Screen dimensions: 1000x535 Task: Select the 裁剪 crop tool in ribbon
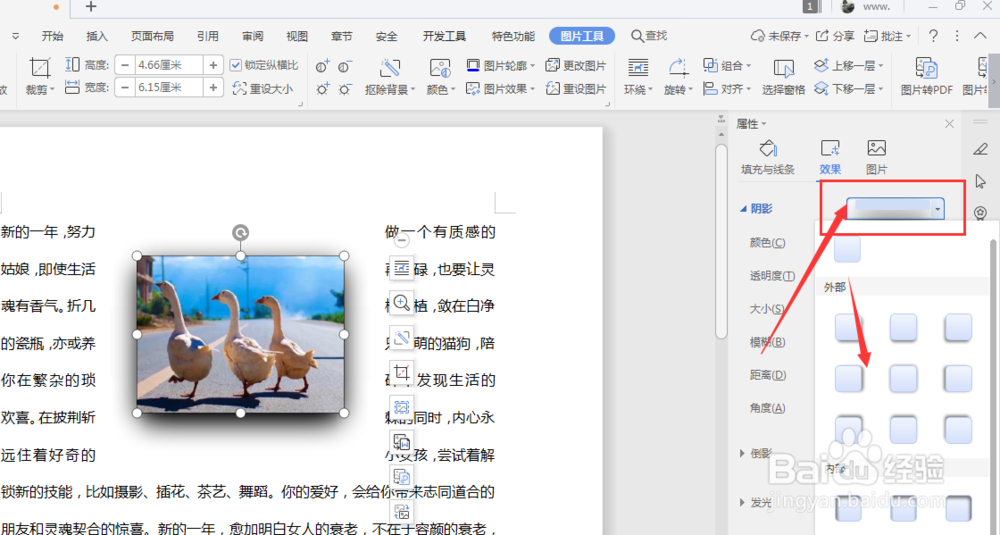(40, 75)
